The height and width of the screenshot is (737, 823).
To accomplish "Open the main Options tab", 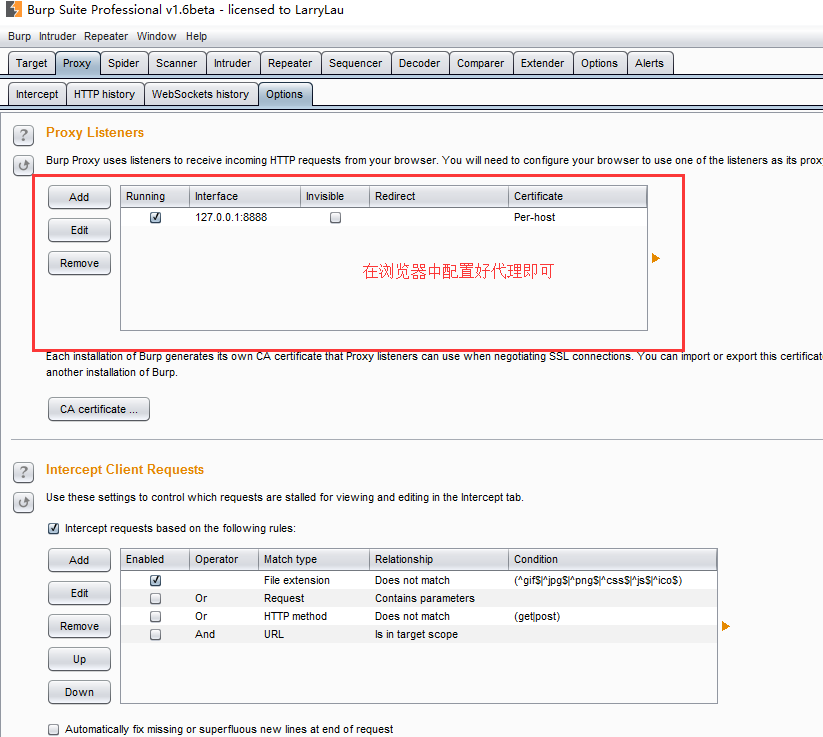I will [x=599, y=63].
